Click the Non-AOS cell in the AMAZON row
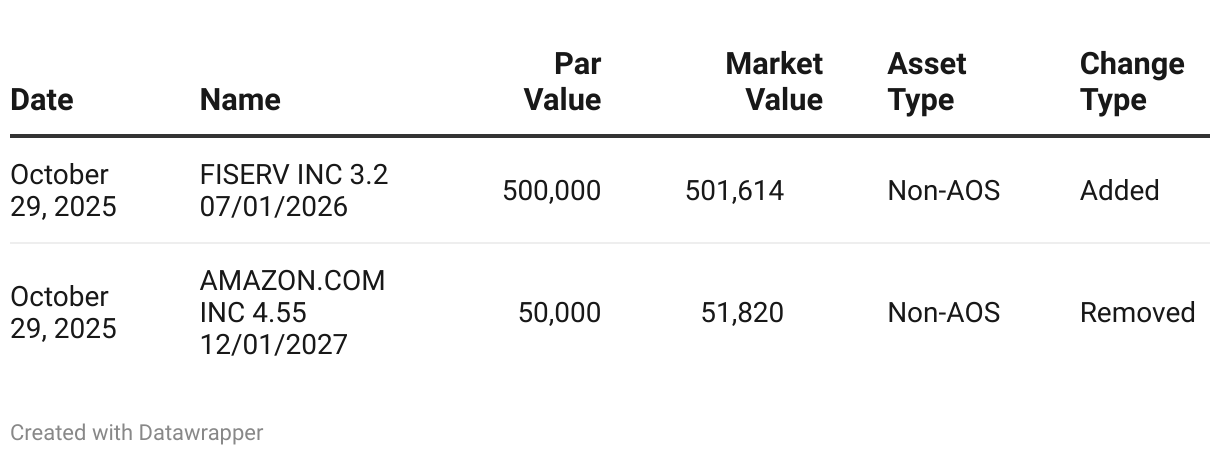Viewport: 1220px width, 456px height. pos(944,313)
